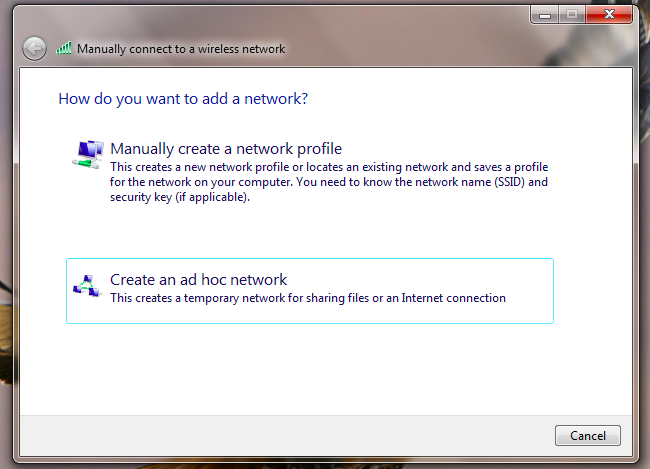Viewport: 650px width, 469px height.
Task: Click the ad hoc network computers icon
Action: [x=87, y=286]
